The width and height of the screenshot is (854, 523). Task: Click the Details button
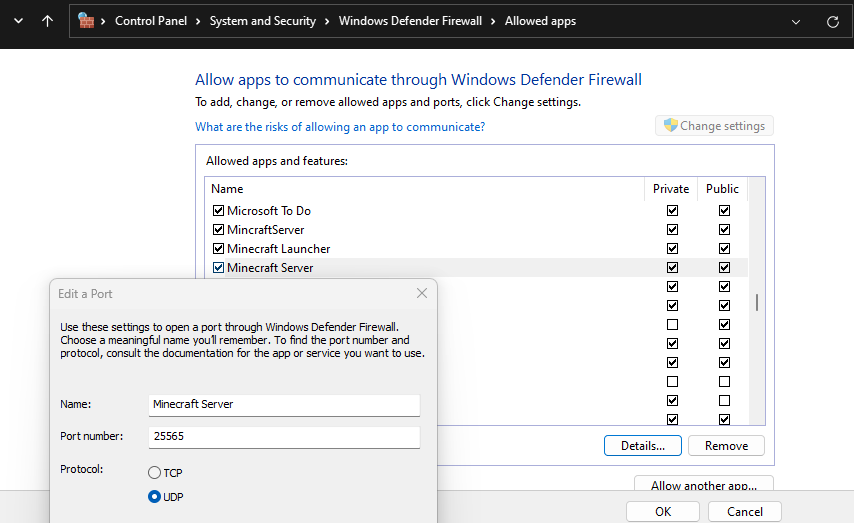(x=642, y=446)
